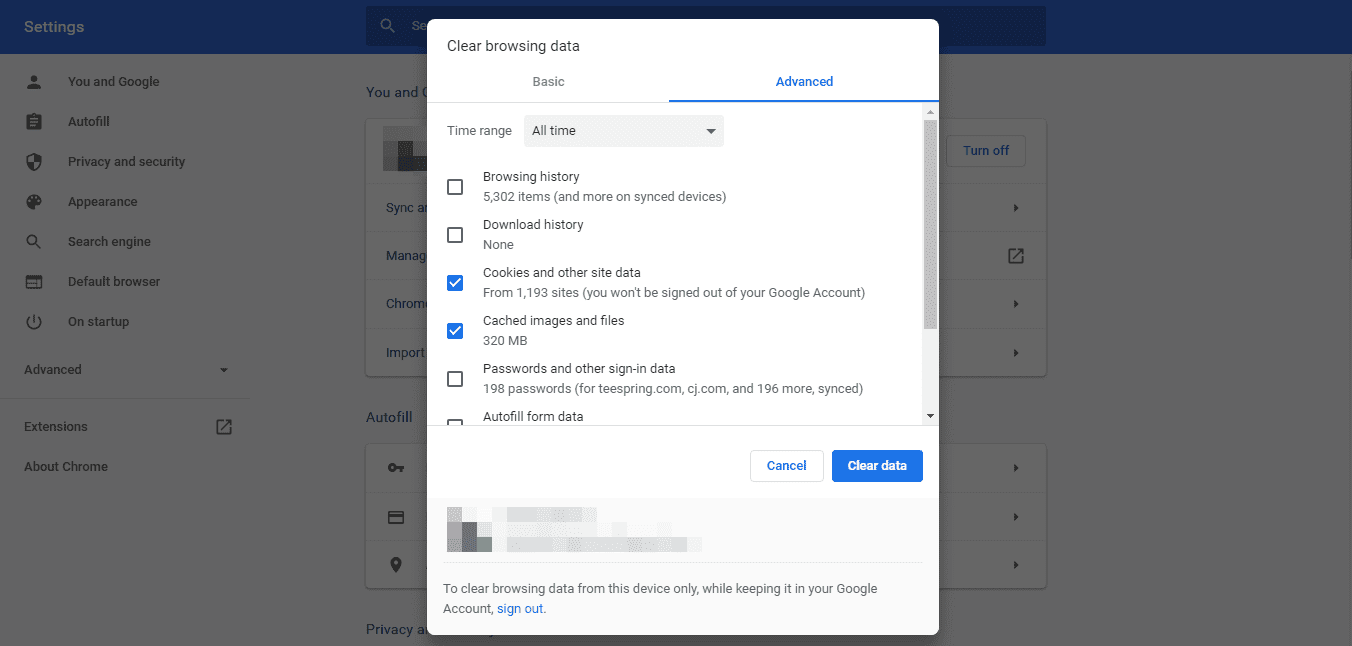Open the Extensions link in sidebar
Image resolution: width=1352 pixels, height=646 pixels.
pyautogui.click(x=56, y=427)
